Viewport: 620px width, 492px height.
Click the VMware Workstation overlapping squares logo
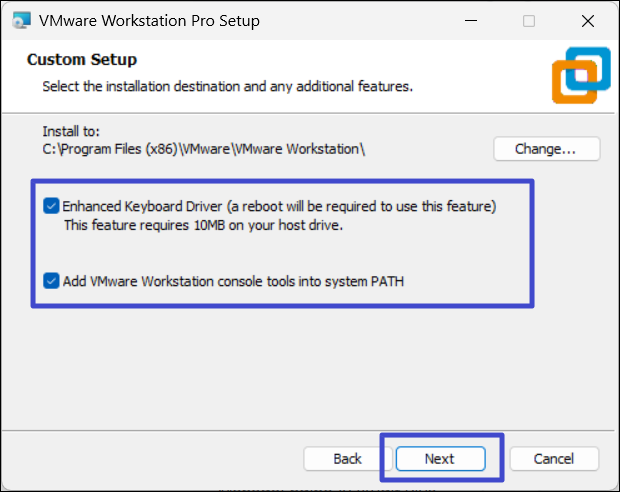[x=580, y=75]
